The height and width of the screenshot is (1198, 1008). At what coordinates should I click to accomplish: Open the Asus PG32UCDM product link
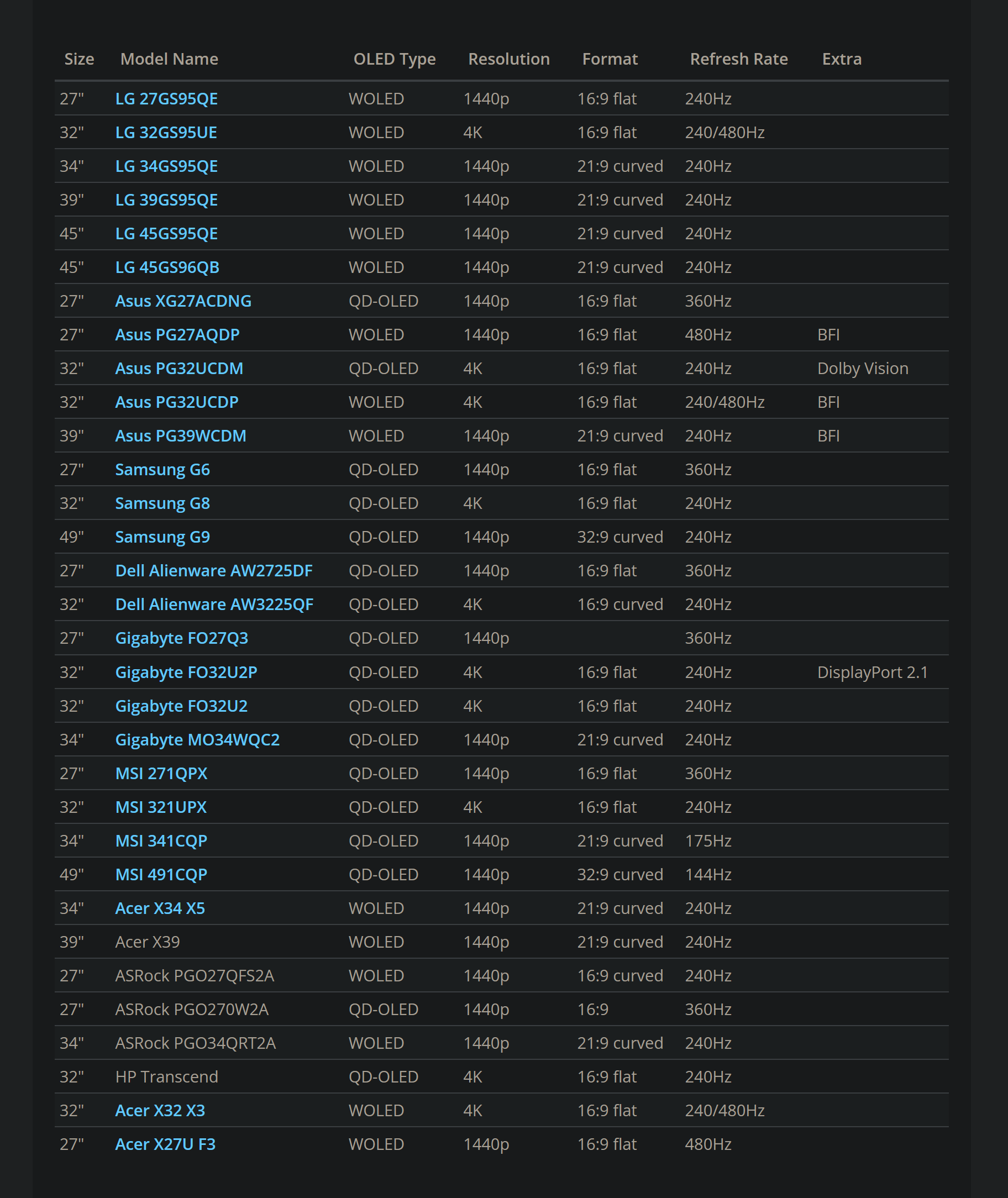pyautogui.click(x=179, y=368)
